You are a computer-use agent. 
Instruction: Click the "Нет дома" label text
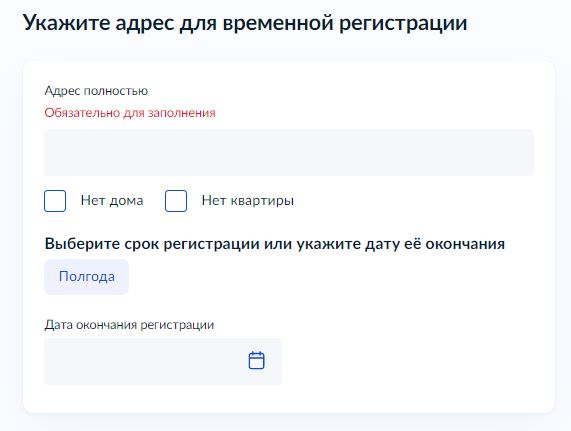coord(112,201)
